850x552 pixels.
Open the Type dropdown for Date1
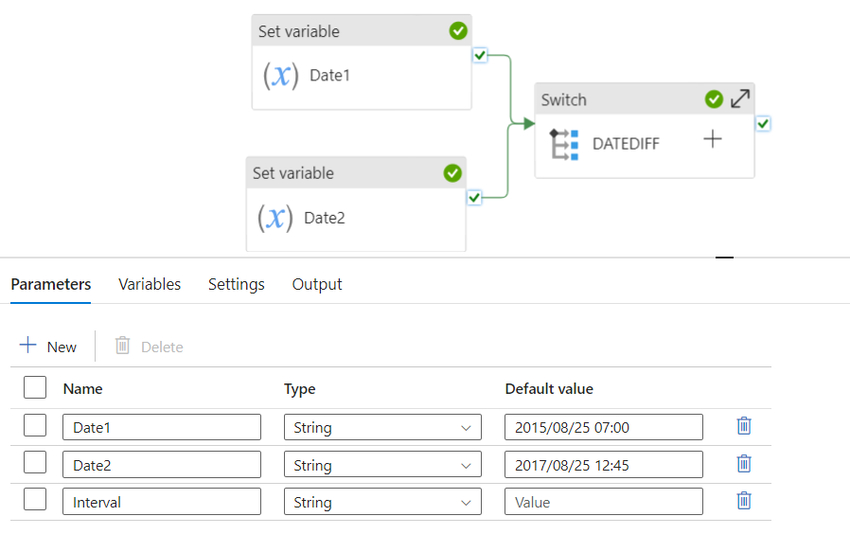coord(382,427)
